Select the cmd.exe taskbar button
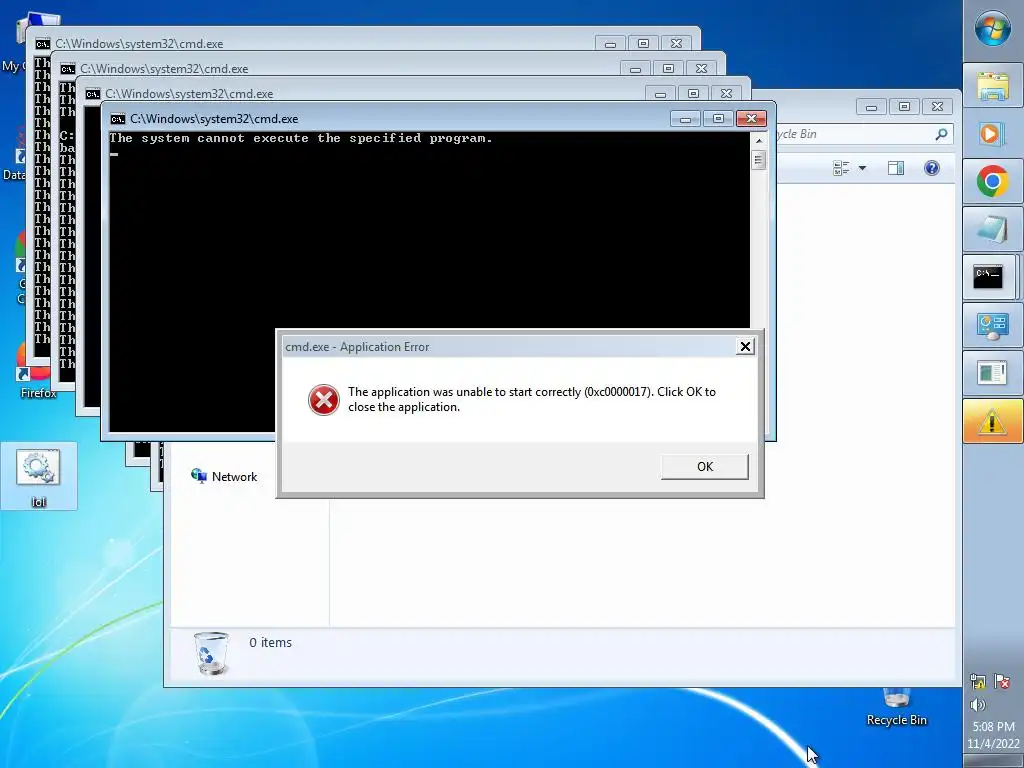 989,277
